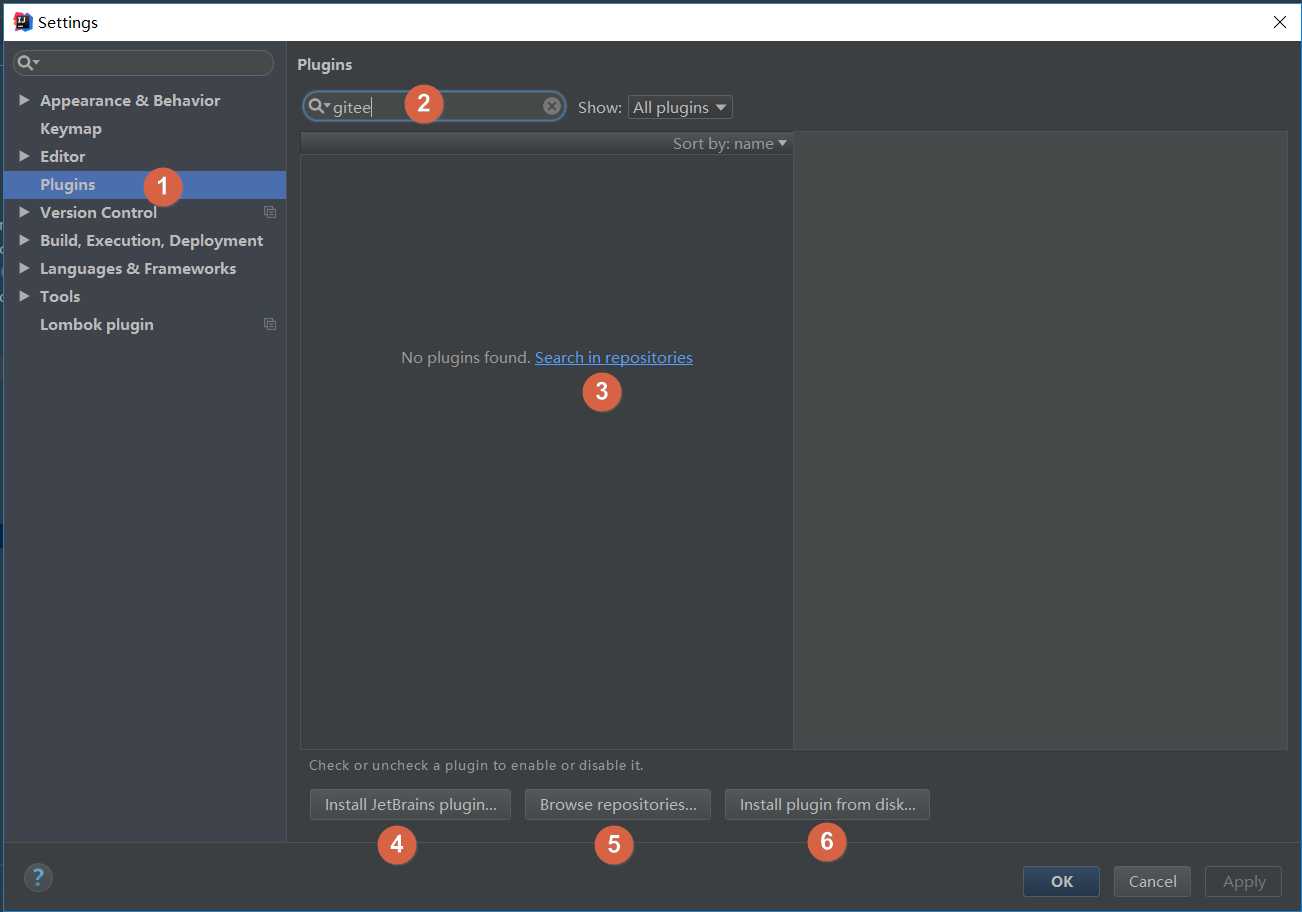
Task: Click the settings search magnifier icon
Action: 28,63
